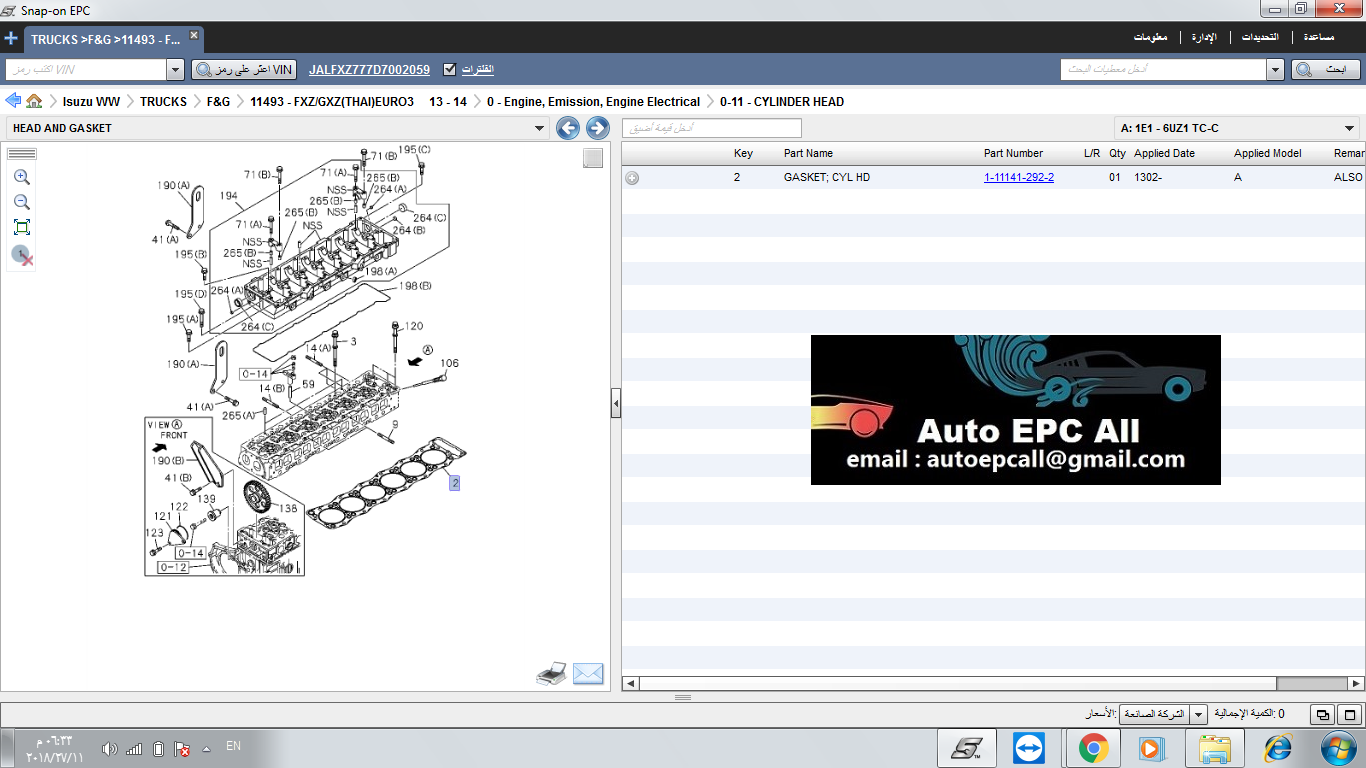The width and height of the screenshot is (1366, 768).
Task: Collapse the diagram panel splitter arrow
Action: tap(616, 403)
